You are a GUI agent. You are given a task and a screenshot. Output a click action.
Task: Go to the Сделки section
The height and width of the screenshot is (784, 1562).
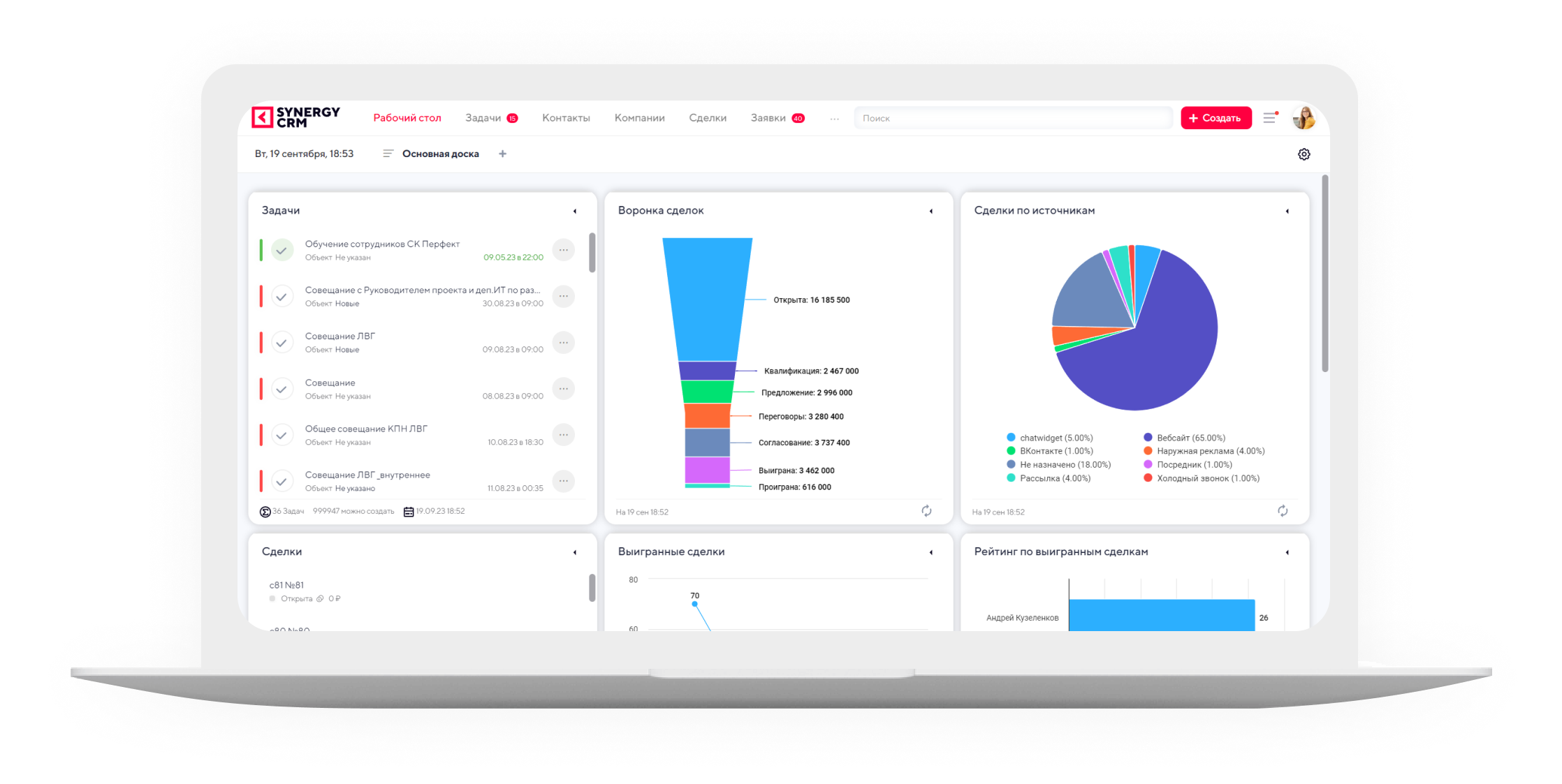tap(707, 118)
